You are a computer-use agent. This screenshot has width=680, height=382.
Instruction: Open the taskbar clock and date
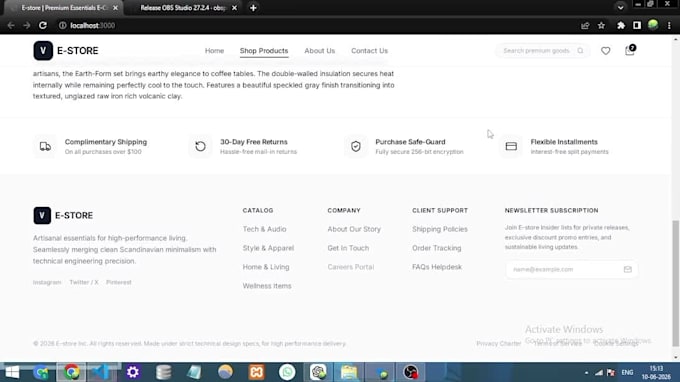656,373
